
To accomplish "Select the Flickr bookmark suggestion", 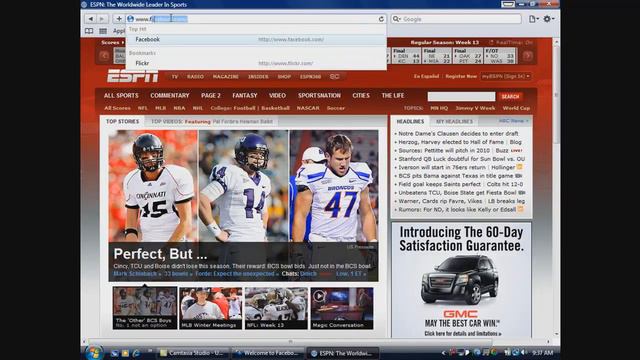I will pyautogui.click(x=256, y=63).
